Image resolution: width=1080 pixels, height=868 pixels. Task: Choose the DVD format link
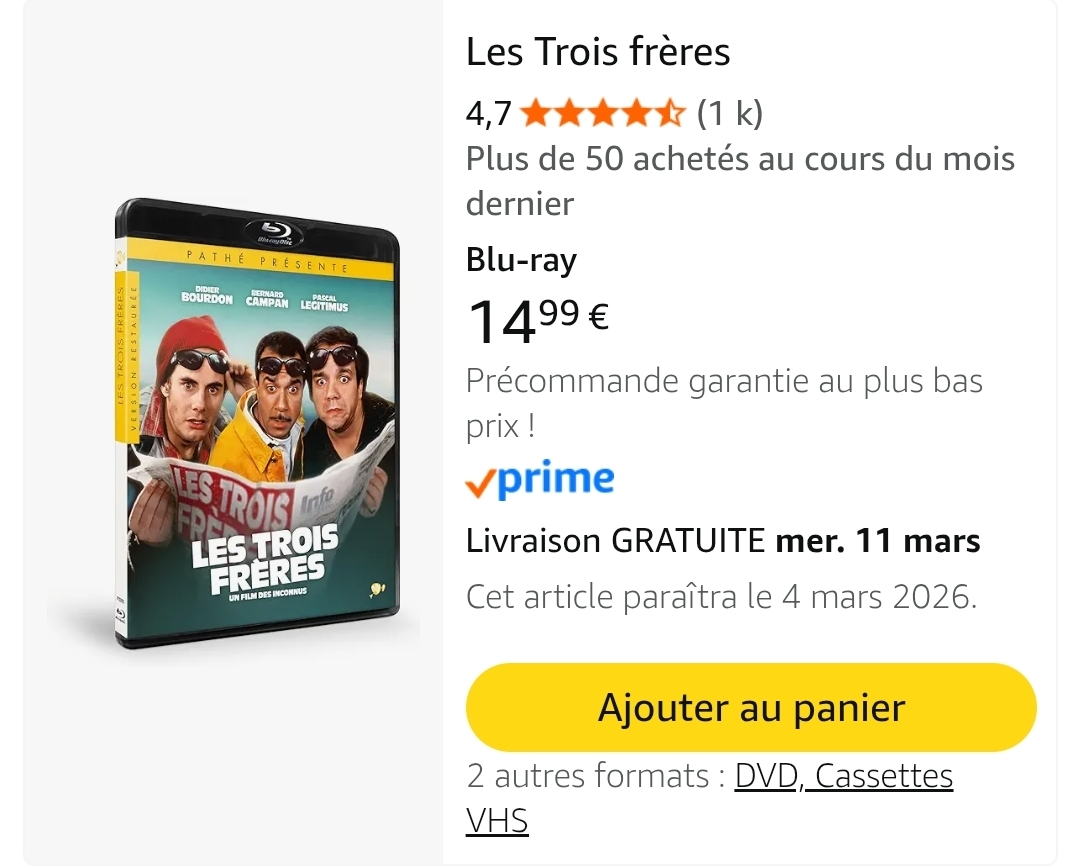click(x=767, y=776)
